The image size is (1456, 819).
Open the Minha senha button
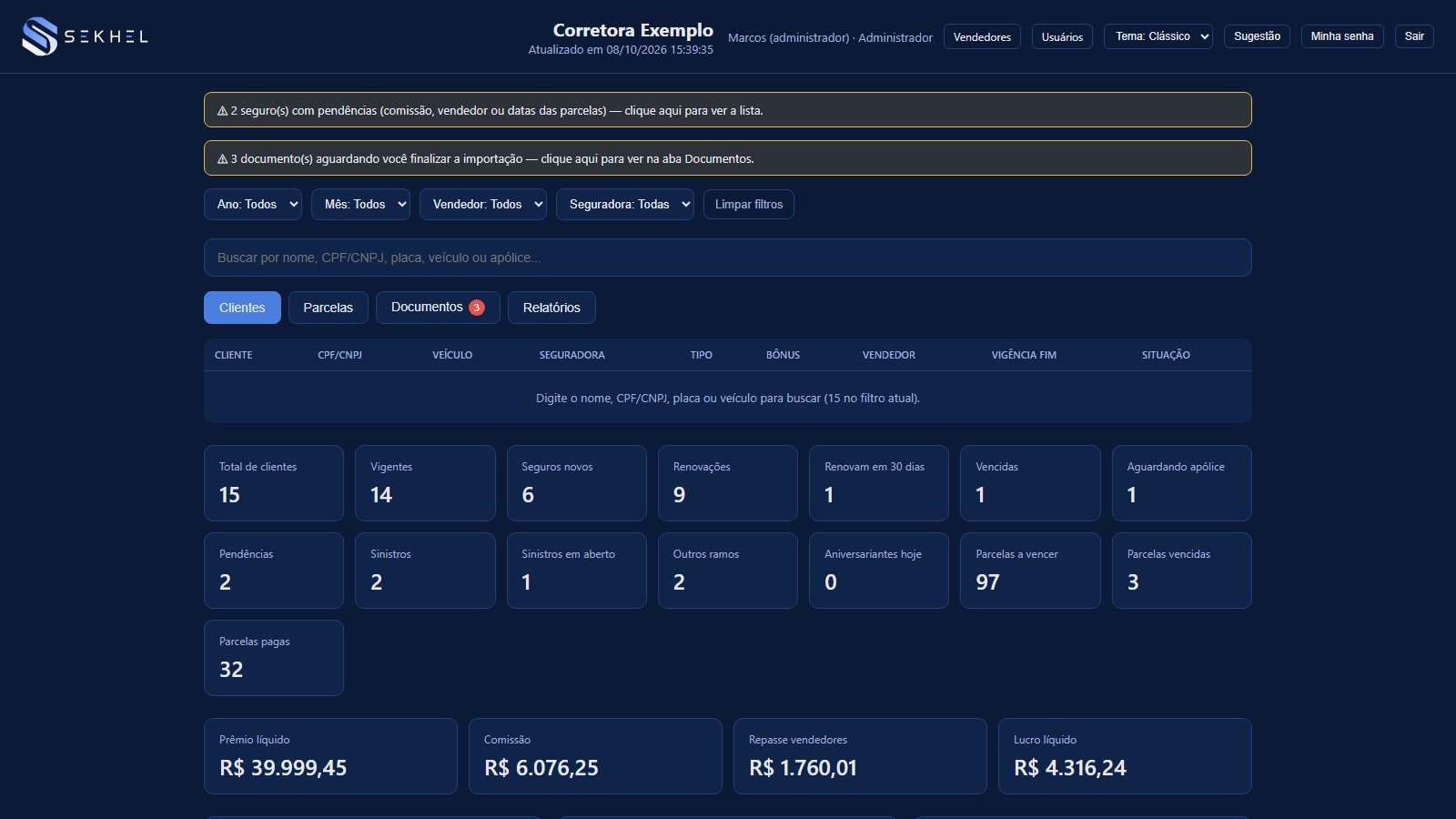pyautogui.click(x=1342, y=36)
